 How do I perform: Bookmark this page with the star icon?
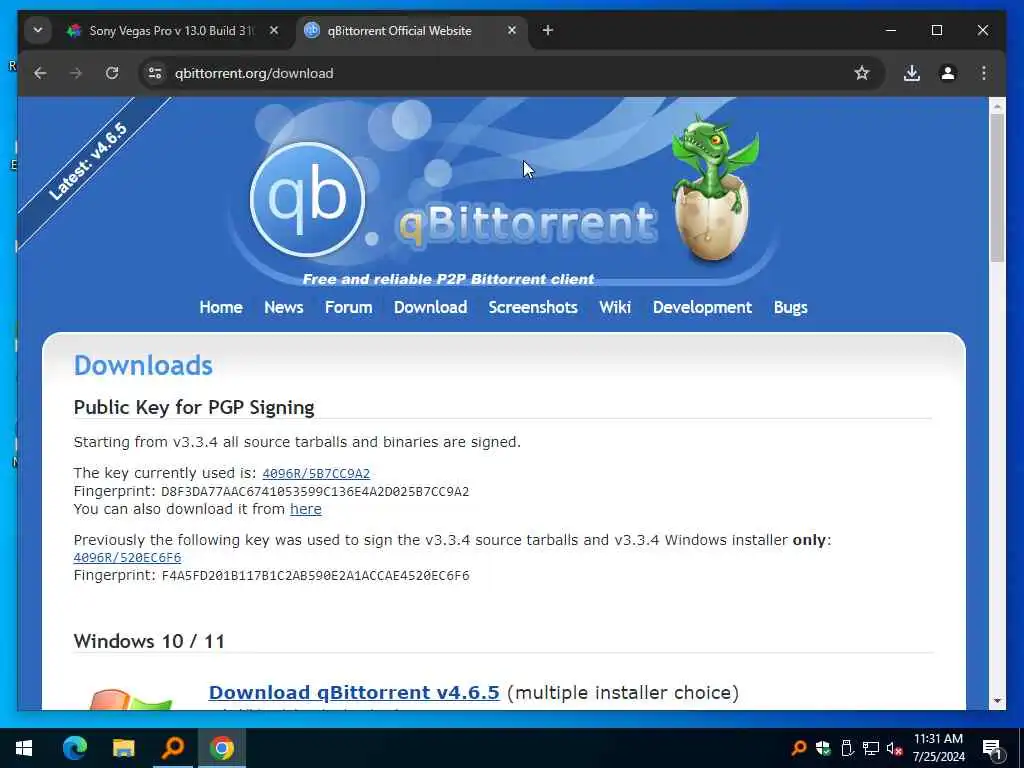point(862,73)
